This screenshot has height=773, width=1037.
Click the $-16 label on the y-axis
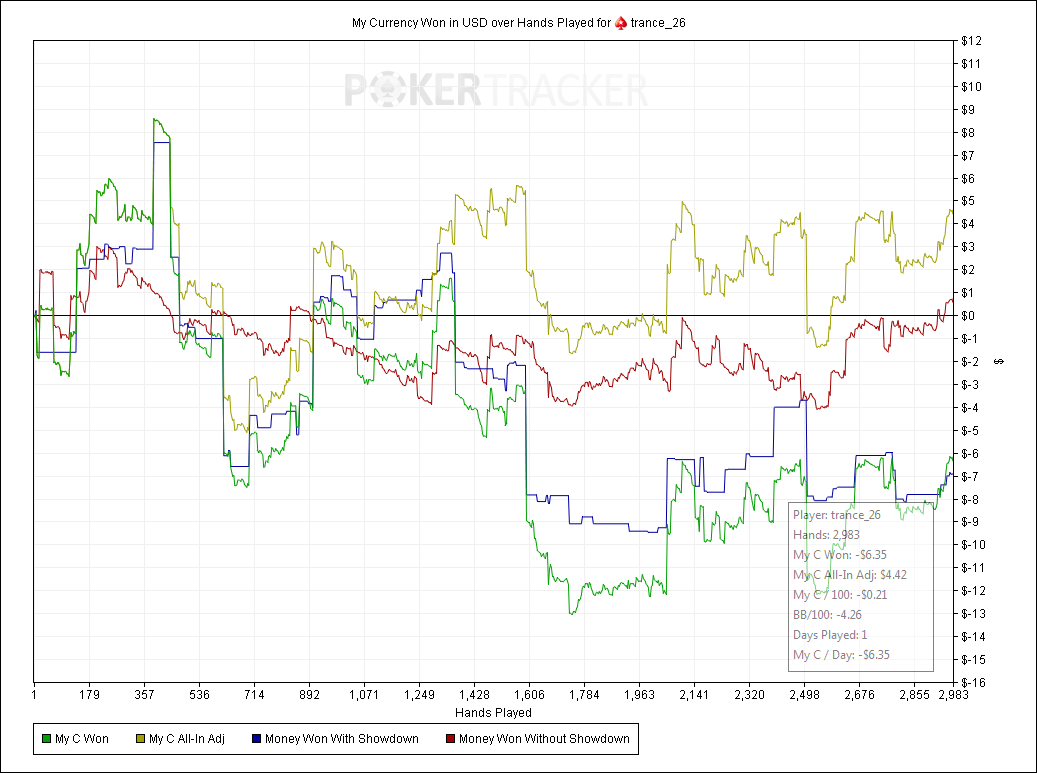pos(973,682)
